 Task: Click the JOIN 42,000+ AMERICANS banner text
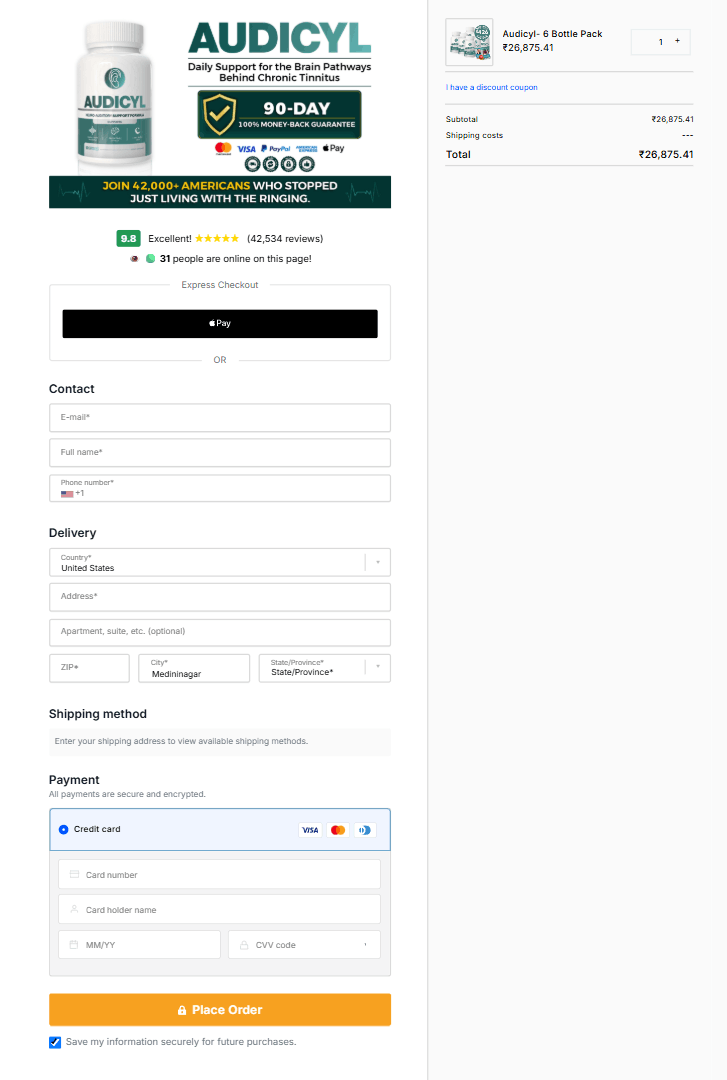[x=220, y=192]
